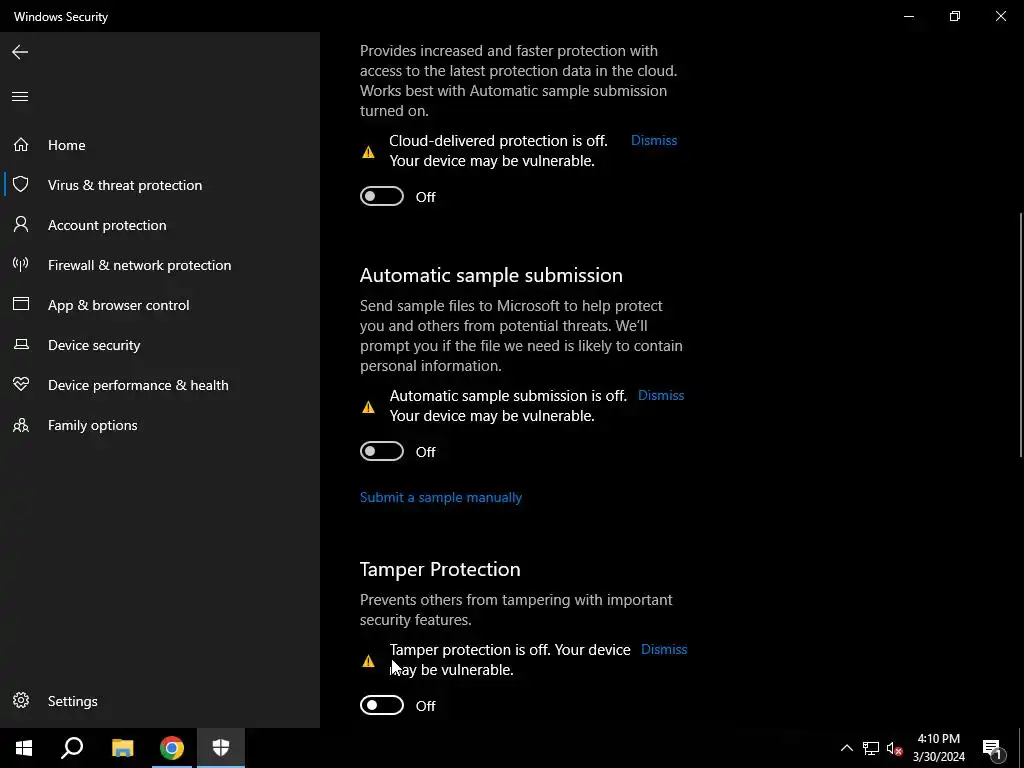
Task: Click the Settings gear icon
Action: click(x=21, y=701)
